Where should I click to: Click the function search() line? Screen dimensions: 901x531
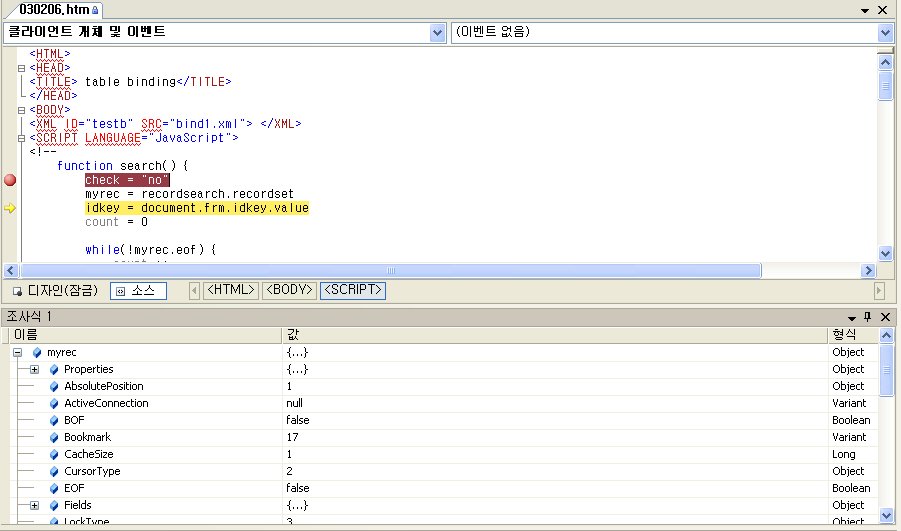click(122, 166)
